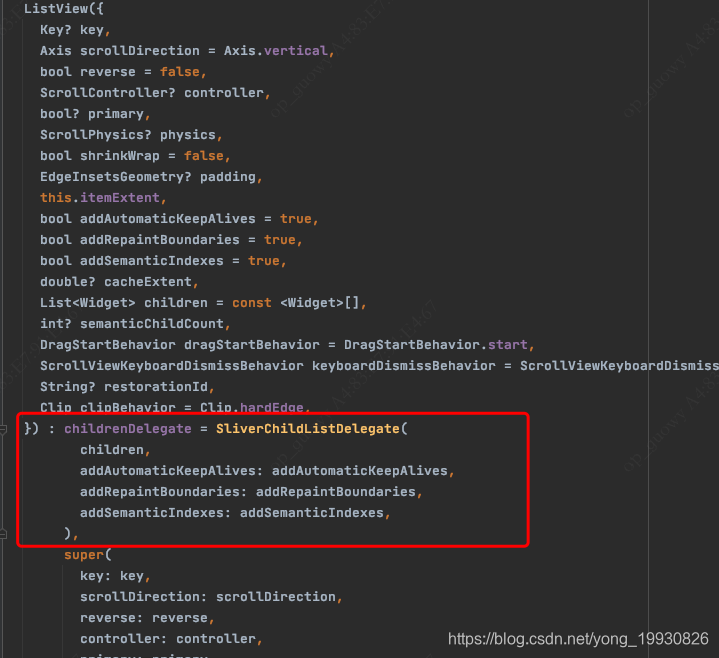719x658 pixels.
Task: Click 'start' in DragStartBehavior.start
Action: click(x=508, y=345)
